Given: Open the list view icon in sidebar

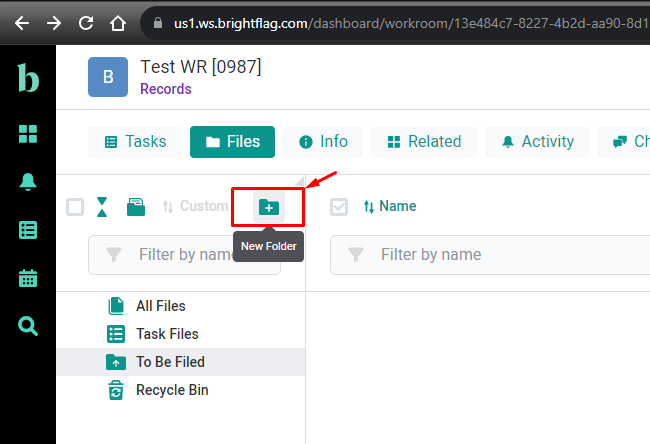Looking at the screenshot, I should point(28,230).
